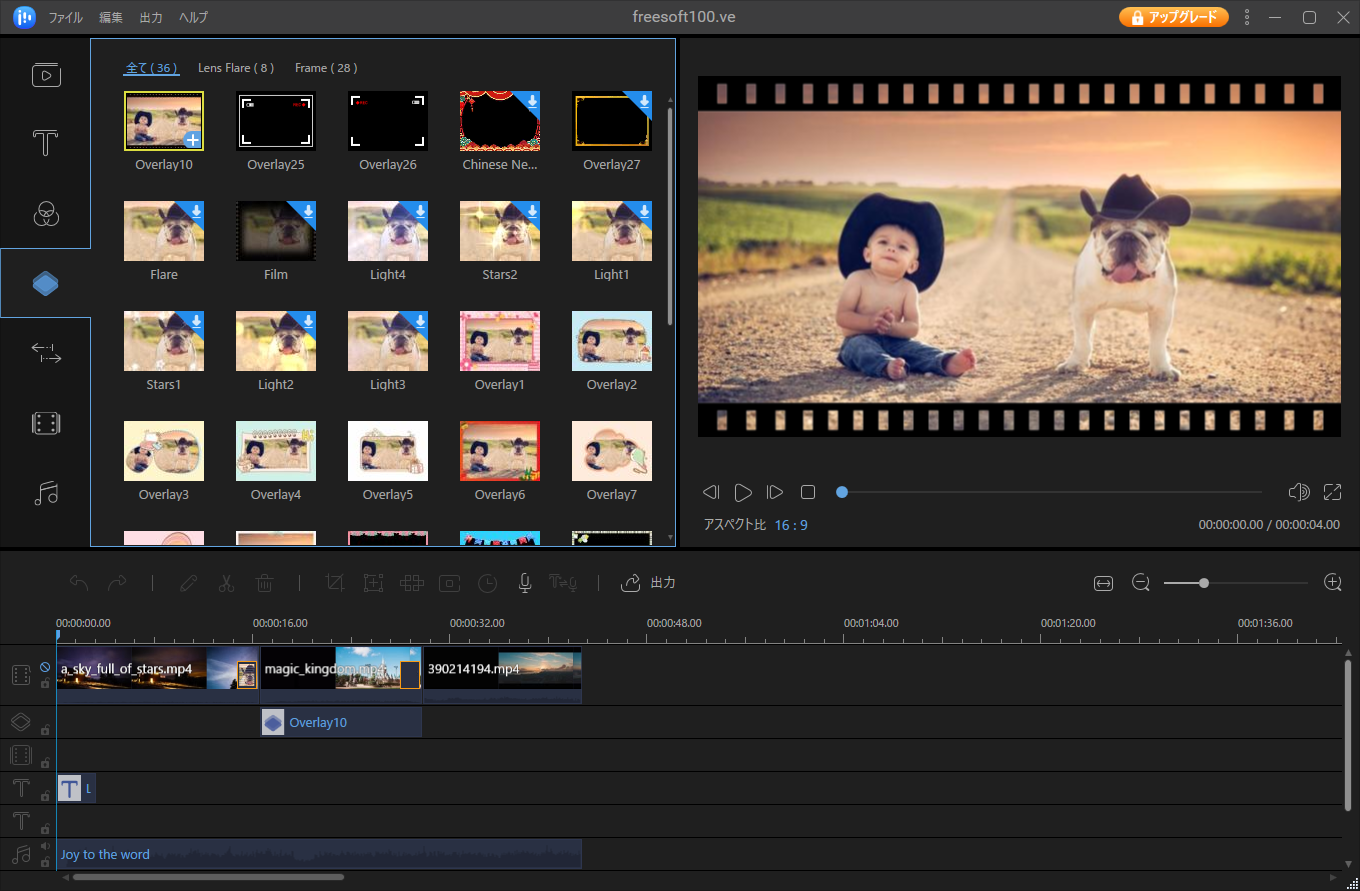Open the Media library sidebar panel
This screenshot has height=891, width=1360.
pos(46,75)
